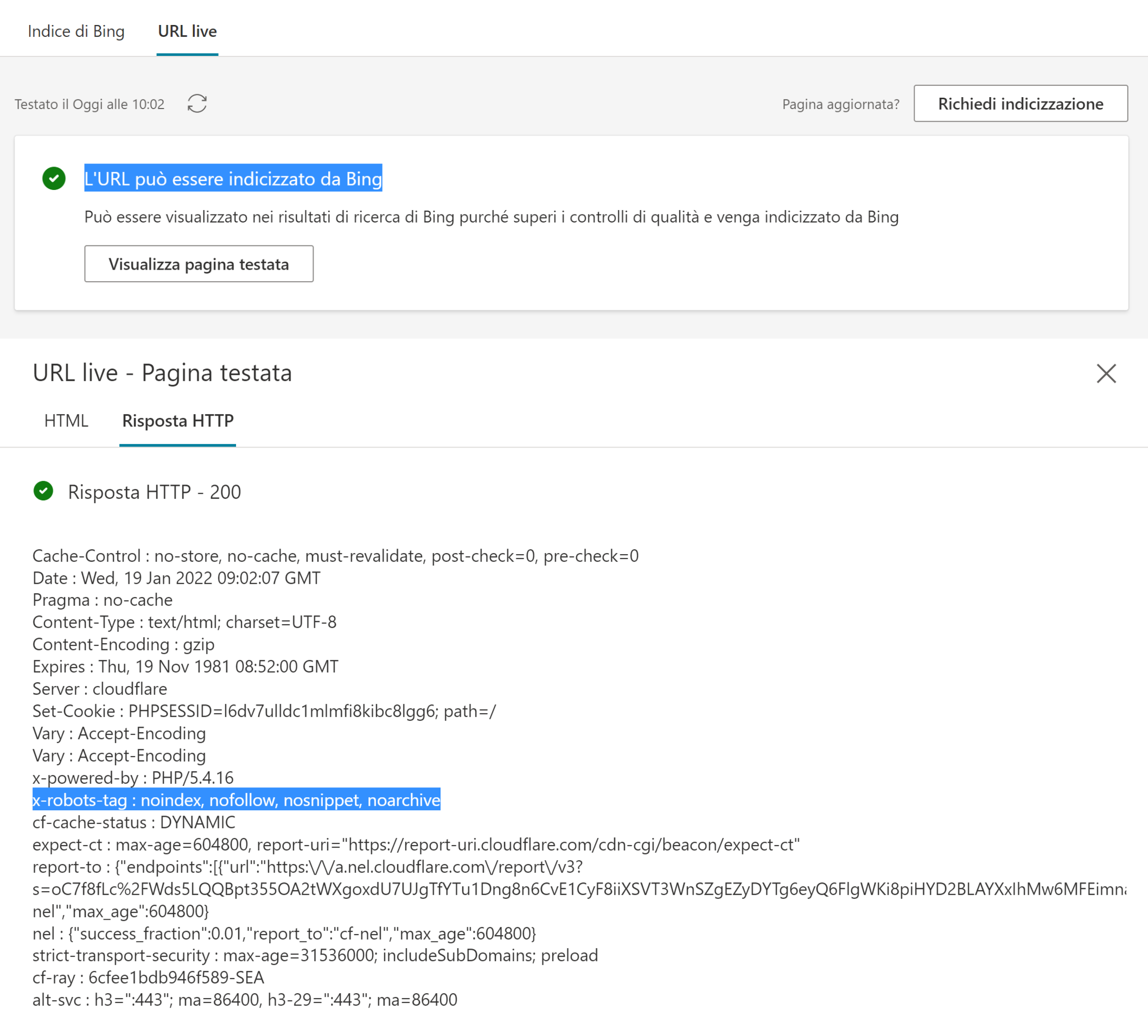The image size is (1148, 1036).
Task: Click the URL live - Pagina testata title
Action: (162, 373)
